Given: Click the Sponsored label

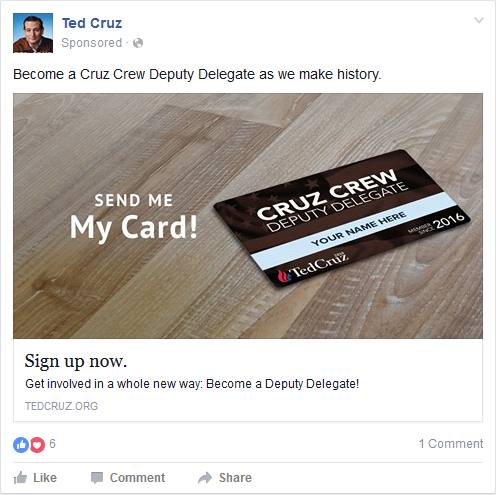Looking at the screenshot, I should coord(92,43).
